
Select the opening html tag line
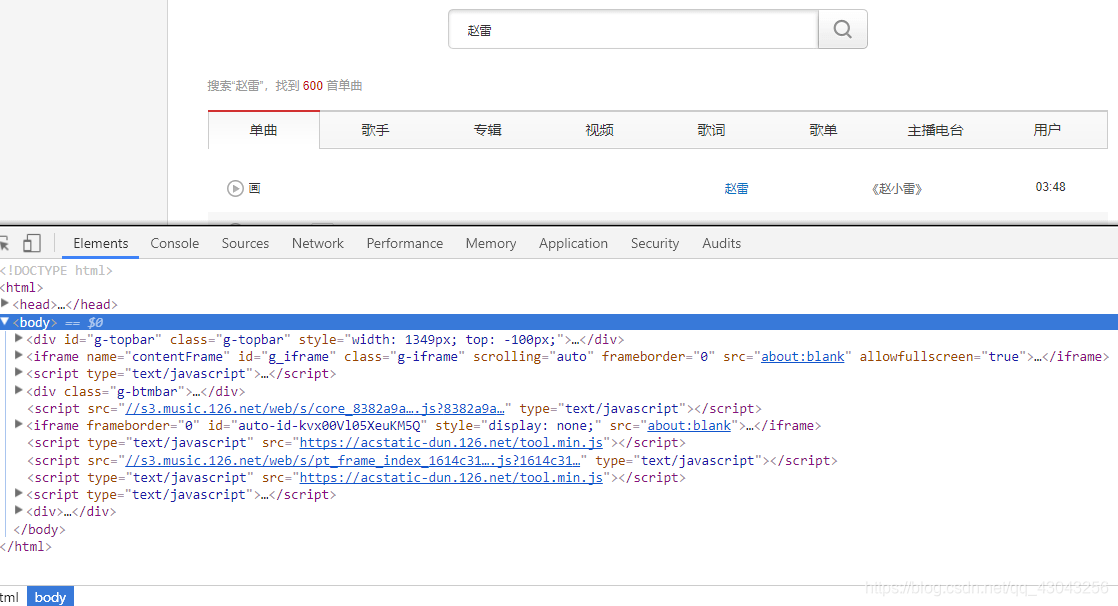[x=21, y=287]
